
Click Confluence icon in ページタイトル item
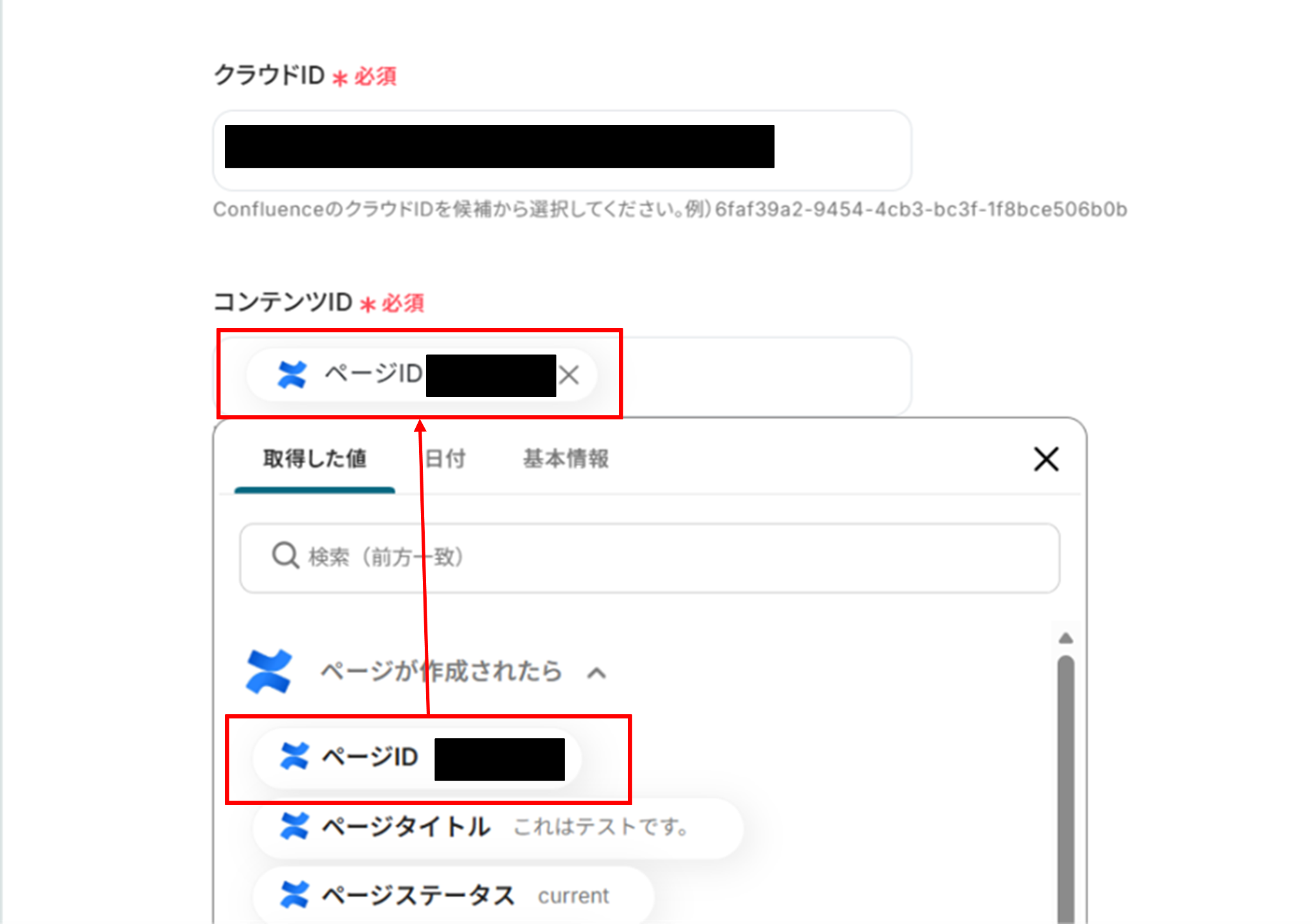tap(295, 826)
